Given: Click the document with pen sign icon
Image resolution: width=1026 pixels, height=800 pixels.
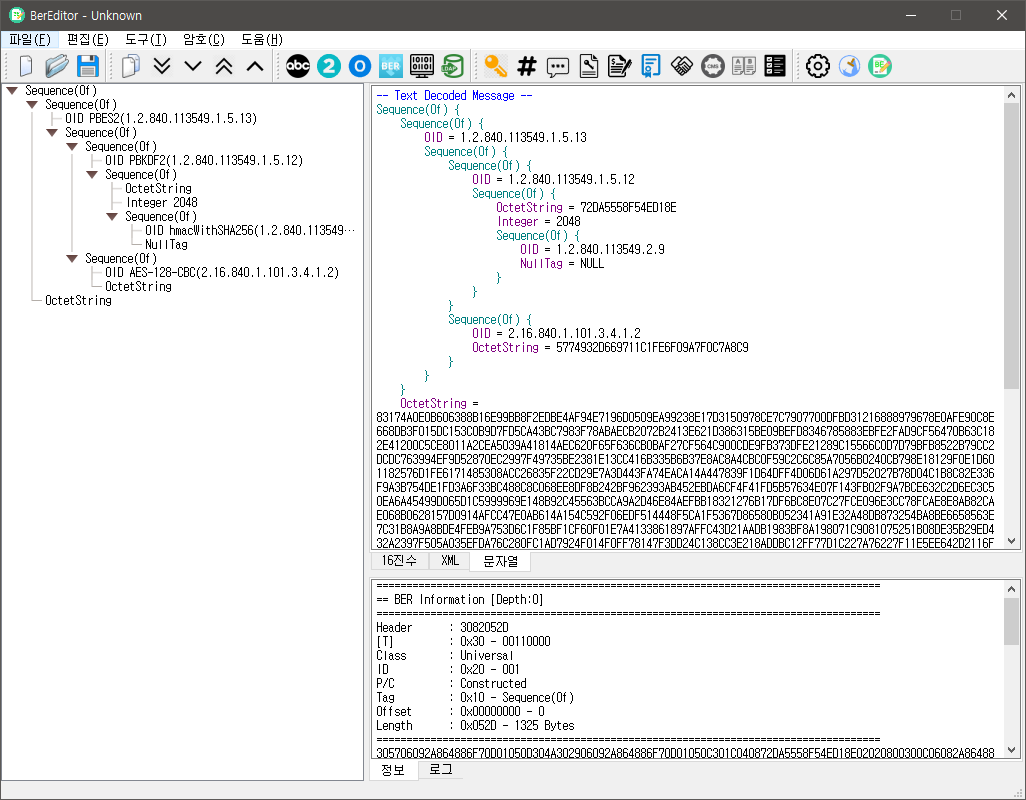Looking at the screenshot, I should [x=589, y=66].
